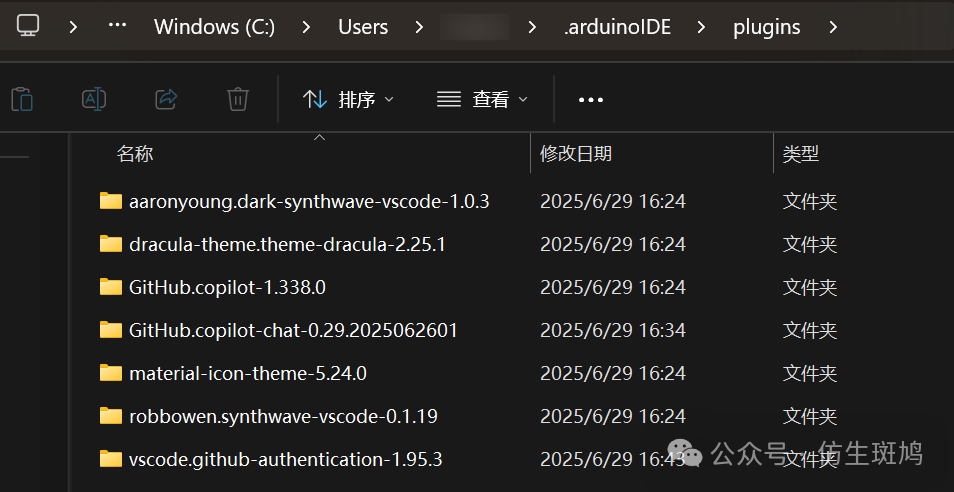Click modified date of dracula-theme.theme-dracula-2.25.1 row
The width and height of the screenshot is (954, 492).
point(613,244)
